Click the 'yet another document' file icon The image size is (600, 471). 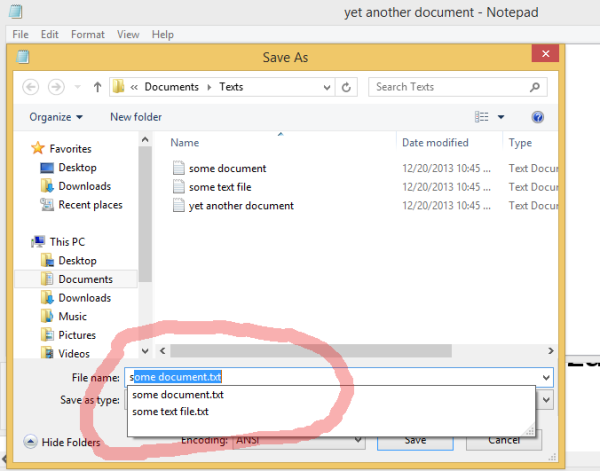click(x=179, y=205)
